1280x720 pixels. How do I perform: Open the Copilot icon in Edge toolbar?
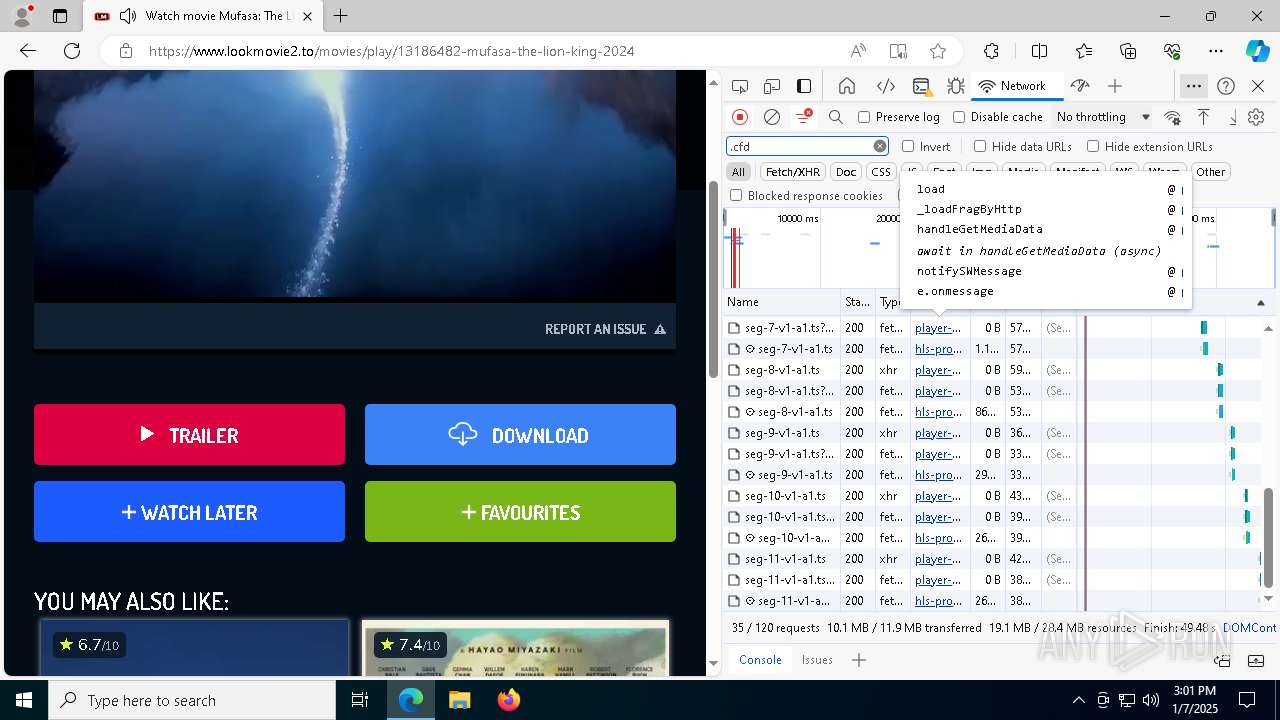(1257, 51)
